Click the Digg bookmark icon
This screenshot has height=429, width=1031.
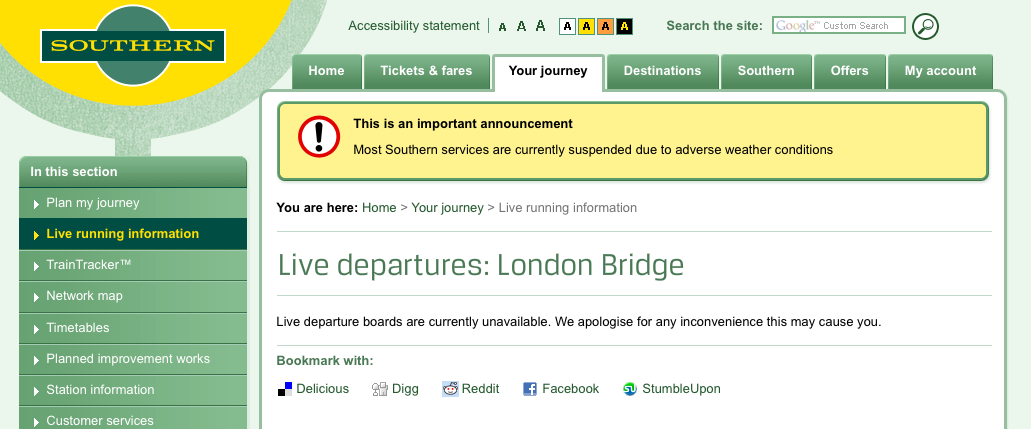click(x=379, y=389)
